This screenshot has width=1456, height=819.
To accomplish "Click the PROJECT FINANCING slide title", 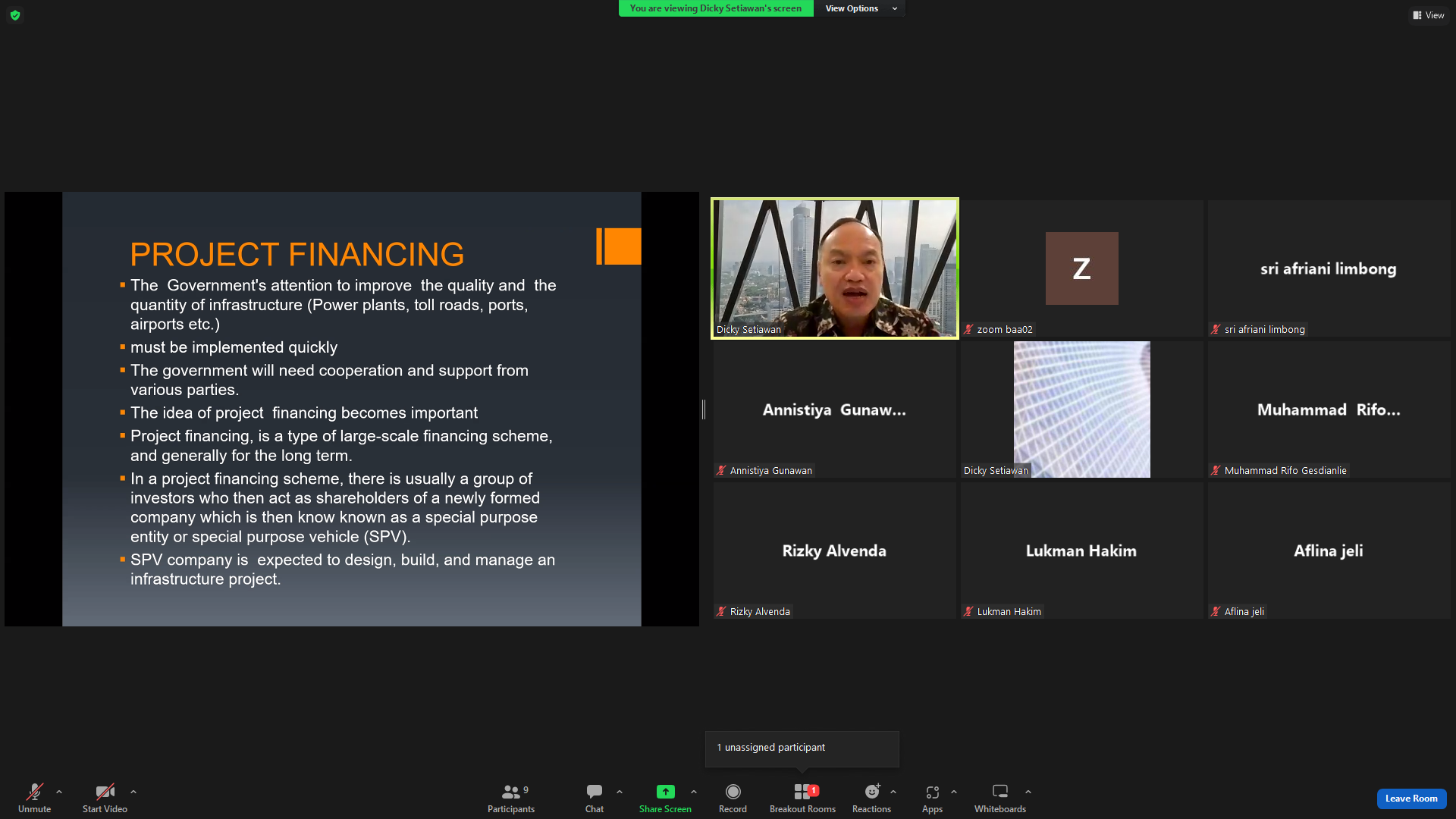I will [297, 255].
